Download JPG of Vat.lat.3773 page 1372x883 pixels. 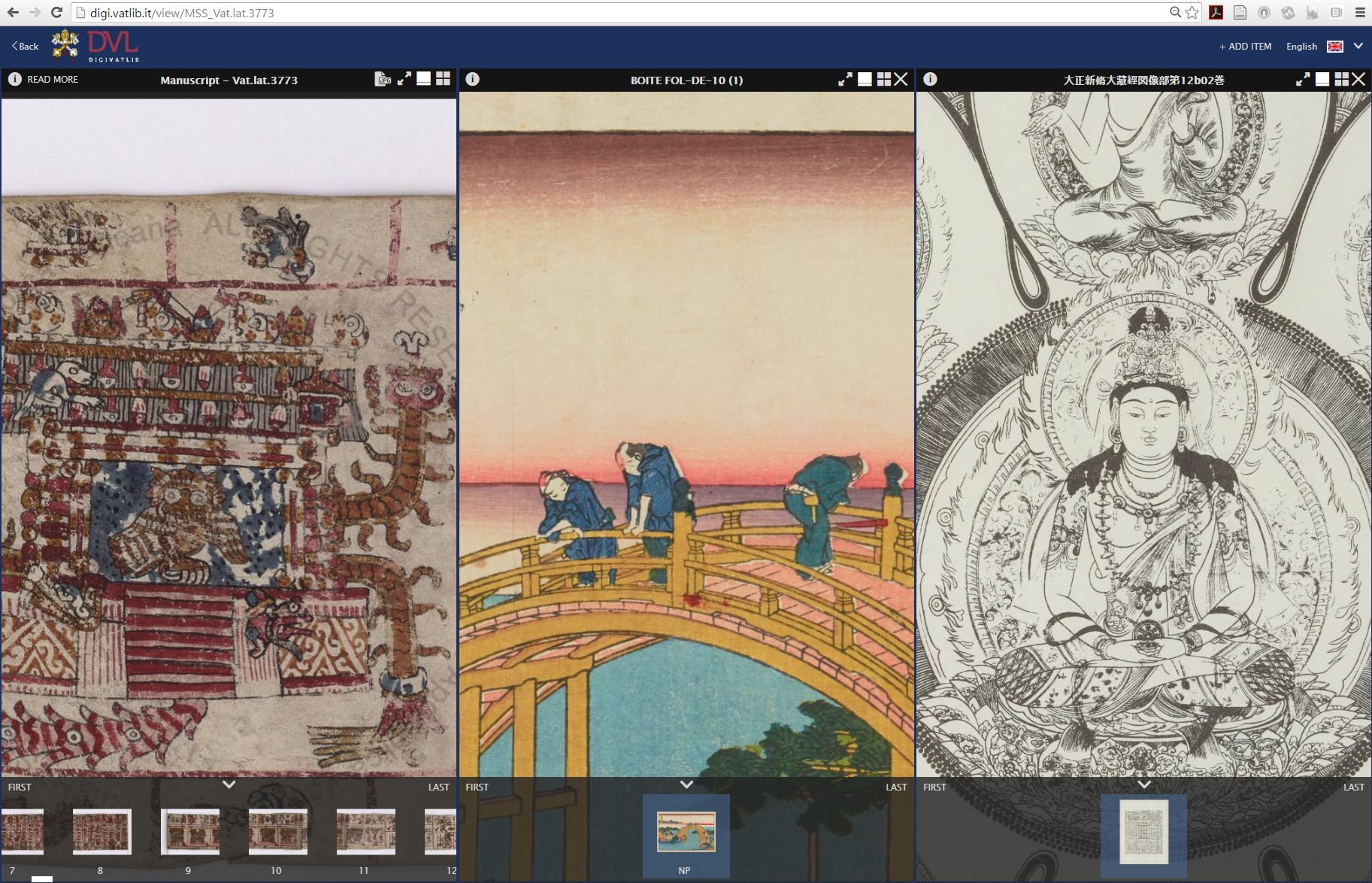pos(383,79)
